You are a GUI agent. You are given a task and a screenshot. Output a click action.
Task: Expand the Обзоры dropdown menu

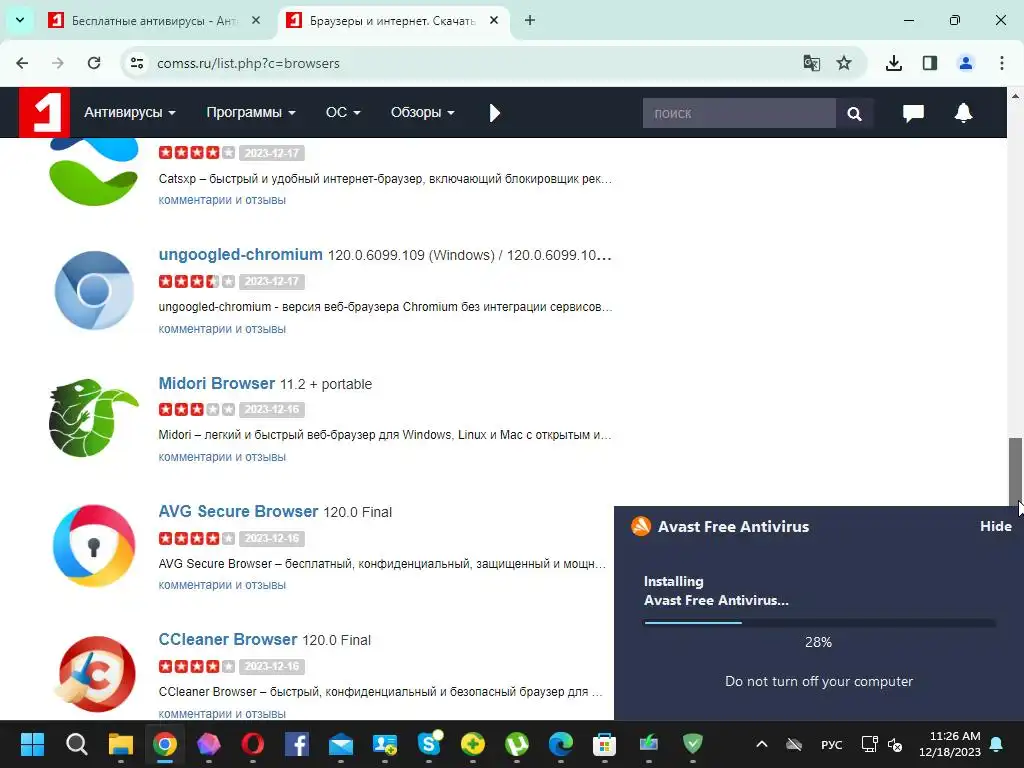pyautogui.click(x=423, y=112)
